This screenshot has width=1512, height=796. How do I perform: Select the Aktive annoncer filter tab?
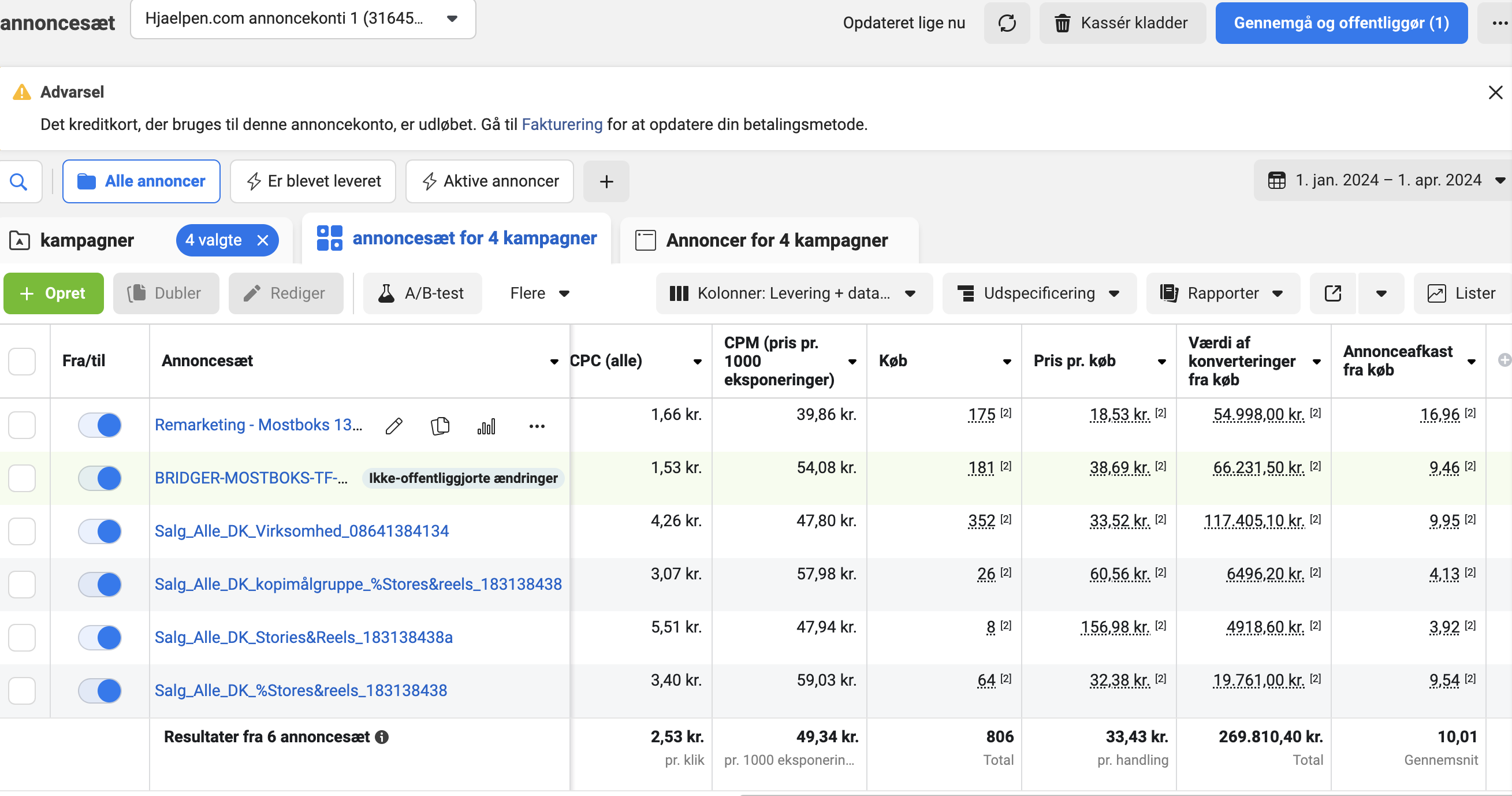click(x=490, y=181)
